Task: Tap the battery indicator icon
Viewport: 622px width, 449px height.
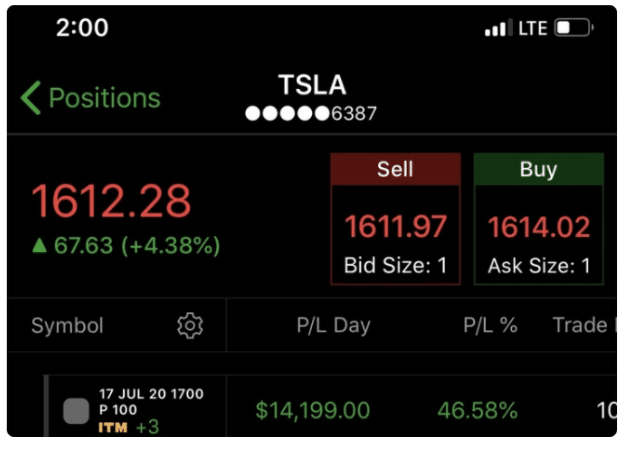Action: pos(574,28)
